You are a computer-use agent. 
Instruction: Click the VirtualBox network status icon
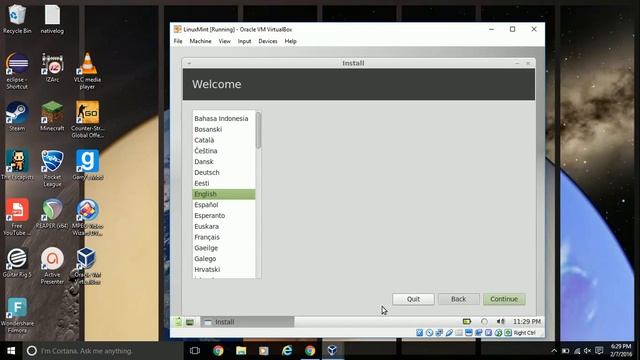(x=439, y=333)
